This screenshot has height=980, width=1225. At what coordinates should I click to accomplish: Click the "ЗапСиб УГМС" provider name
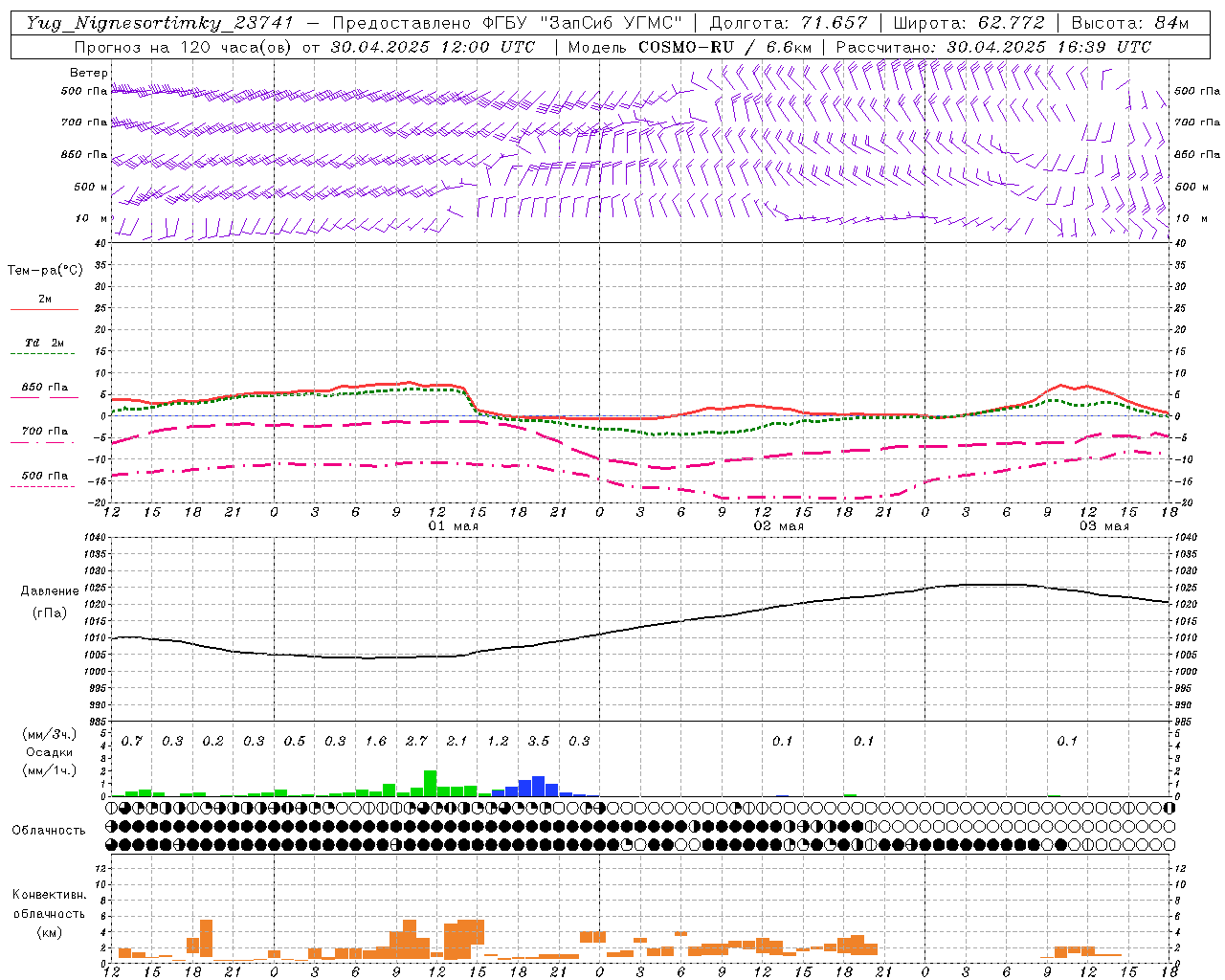(x=611, y=23)
